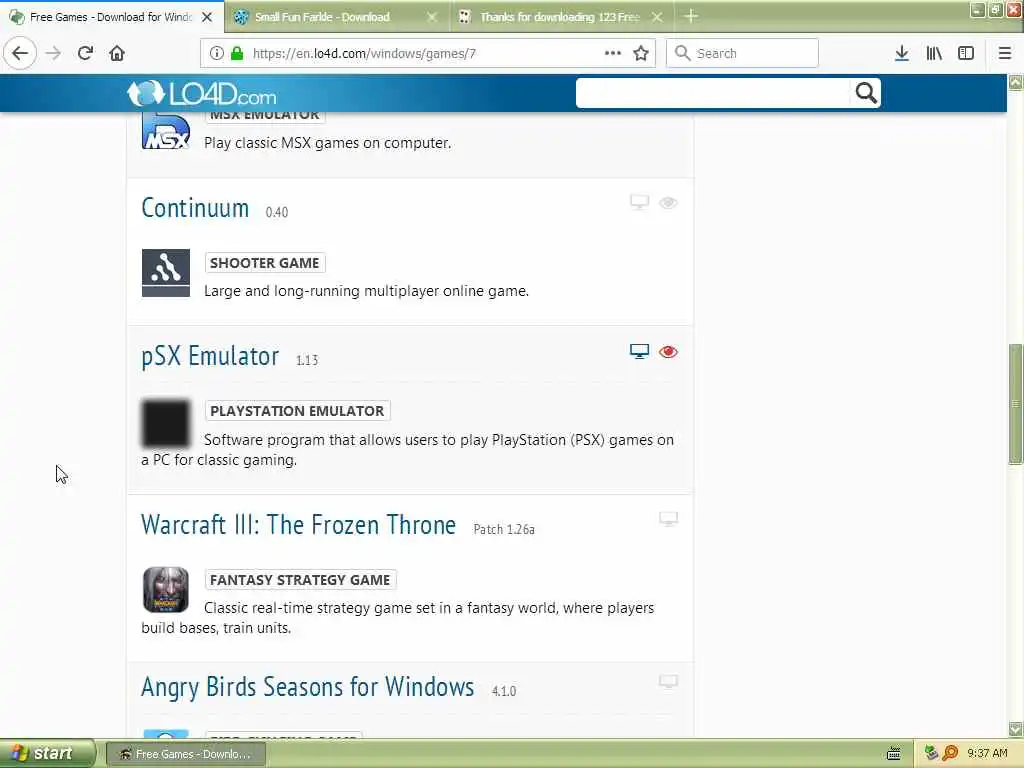Open the Firefox hamburger menu
Image resolution: width=1024 pixels, height=768 pixels.
[x=1004, y=53]
